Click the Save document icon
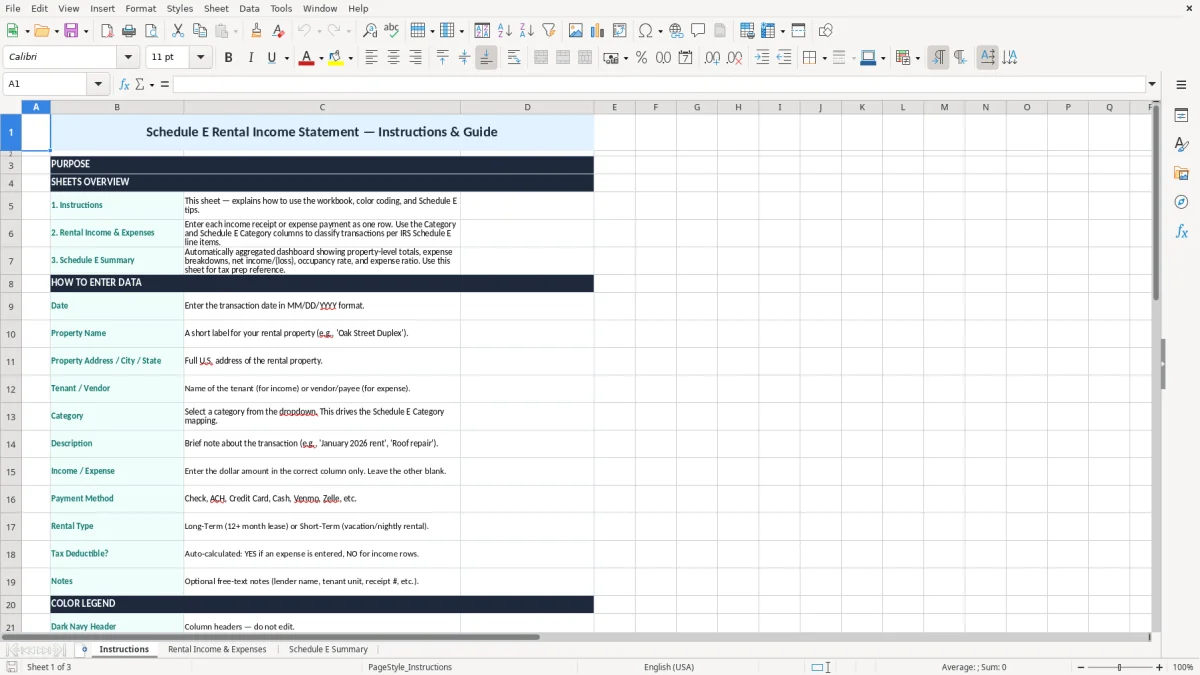The width and height of the screenshot is (1200, 675). (71, 31)
